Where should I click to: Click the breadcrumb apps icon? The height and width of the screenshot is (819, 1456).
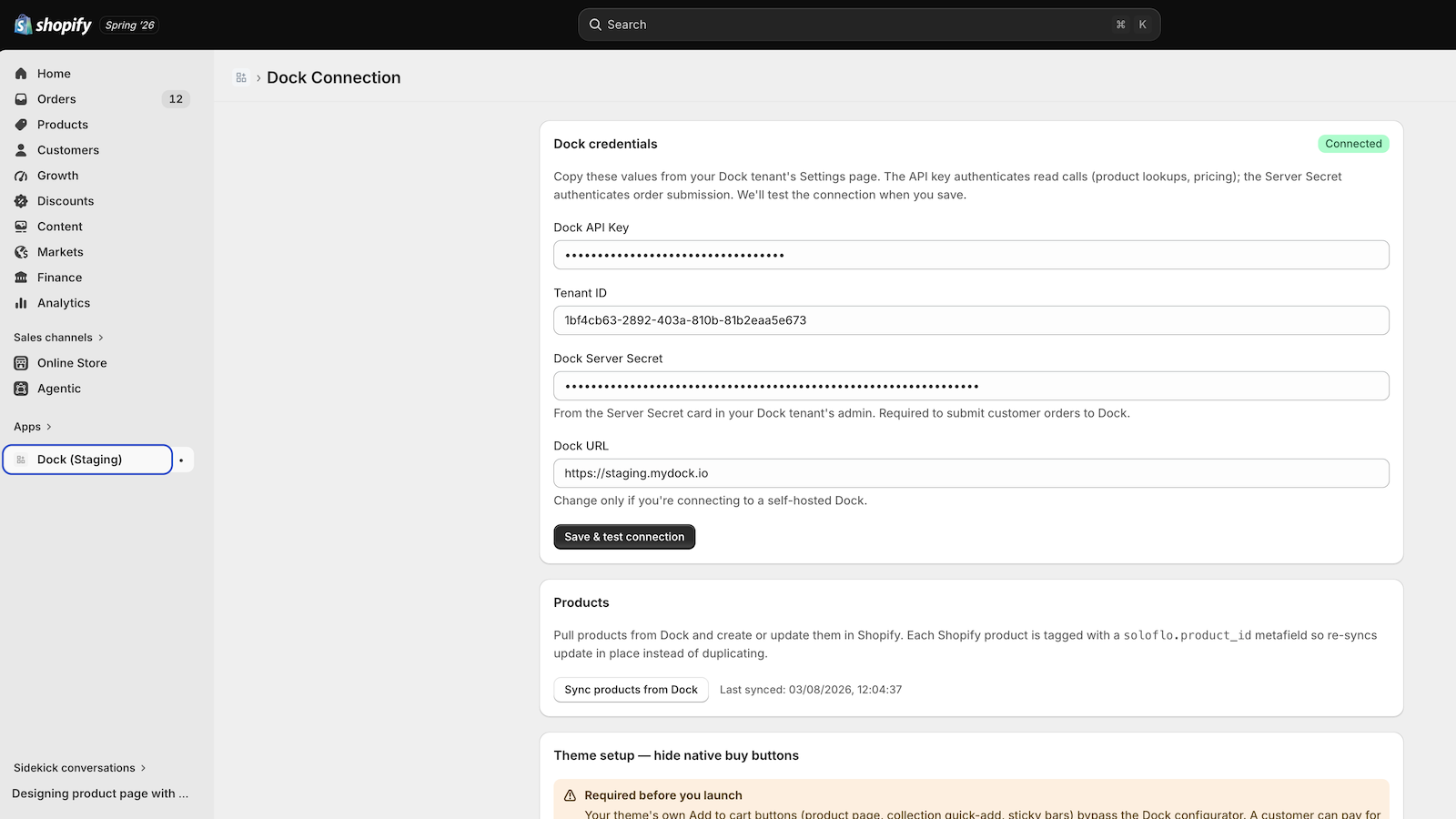pos(241,78)
